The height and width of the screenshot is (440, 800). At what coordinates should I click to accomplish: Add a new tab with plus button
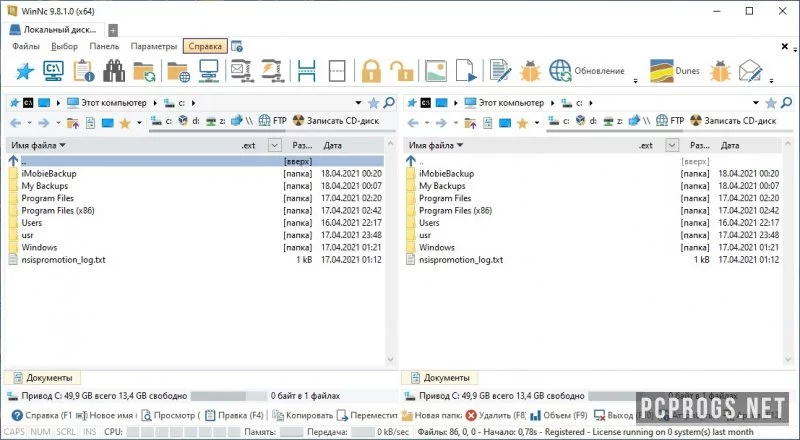113,30
